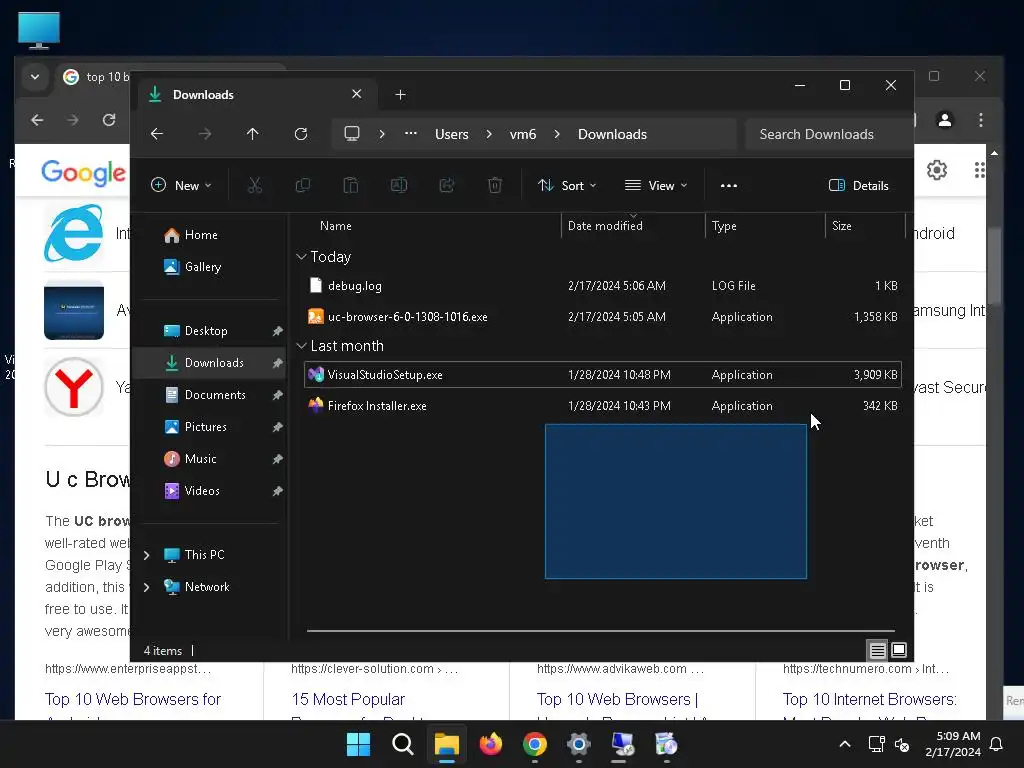Refresh the Downloads folder
This screenshot has height=768, width=1024.
(301, 134)
